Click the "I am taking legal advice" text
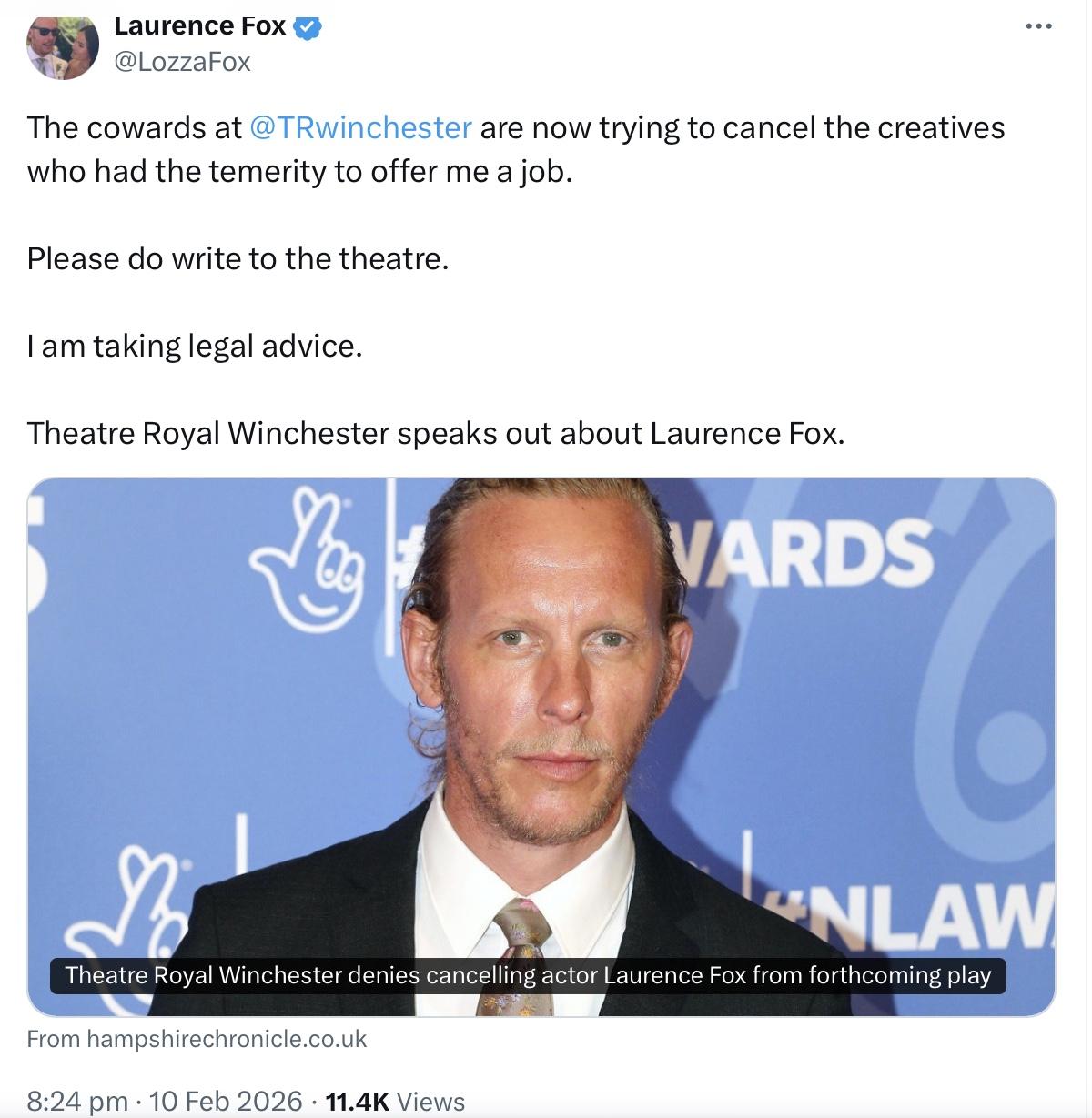 click(x=195, y=347)
